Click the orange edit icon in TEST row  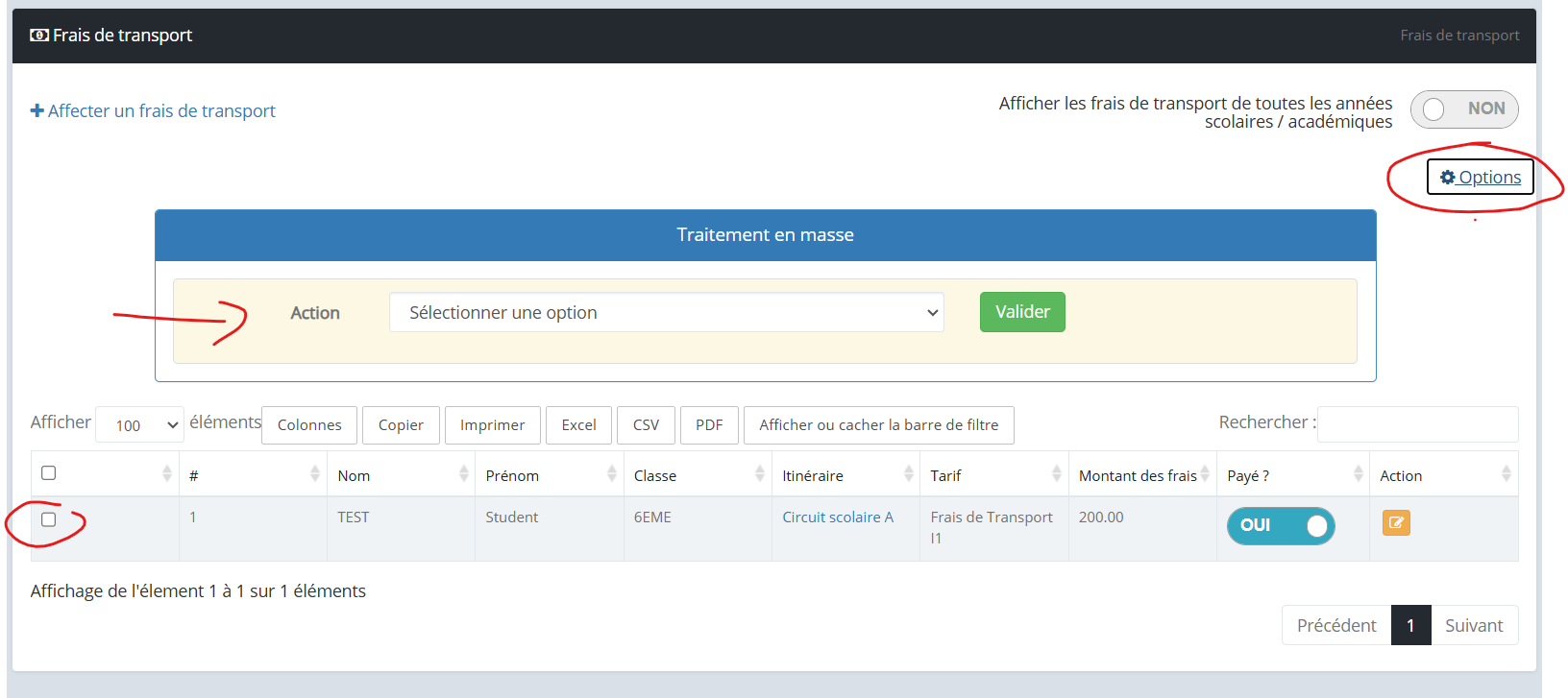pos(1396,523)
